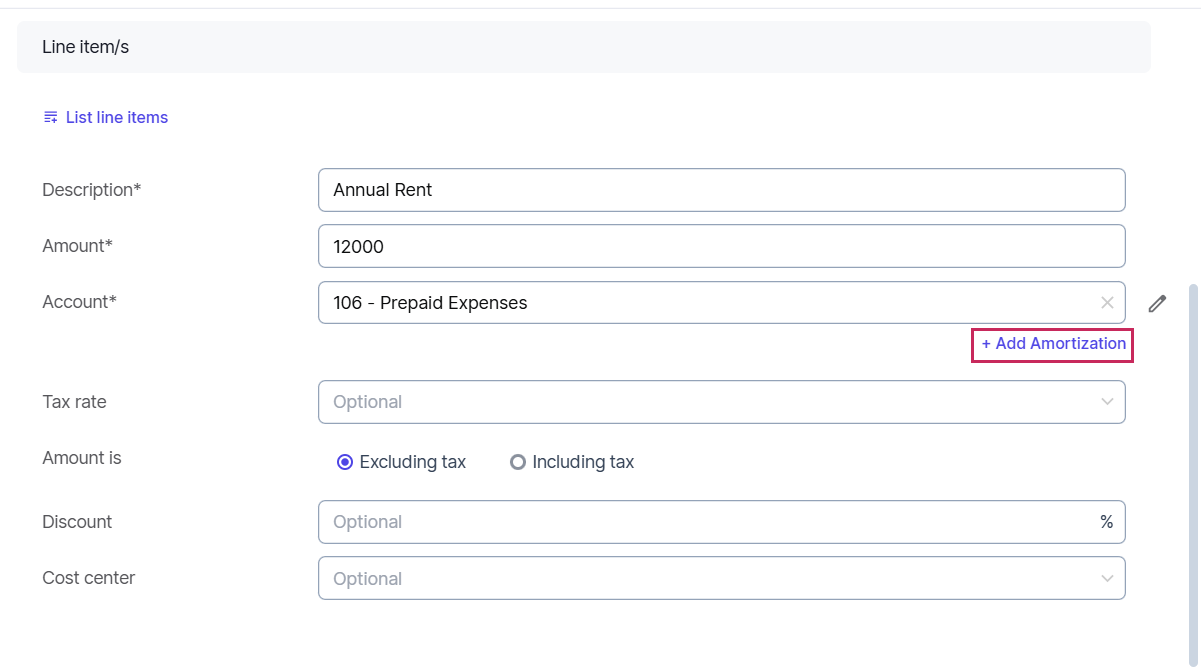Open the Cost center dropdown
This screenshot has width=1201, height=668.
700,579
